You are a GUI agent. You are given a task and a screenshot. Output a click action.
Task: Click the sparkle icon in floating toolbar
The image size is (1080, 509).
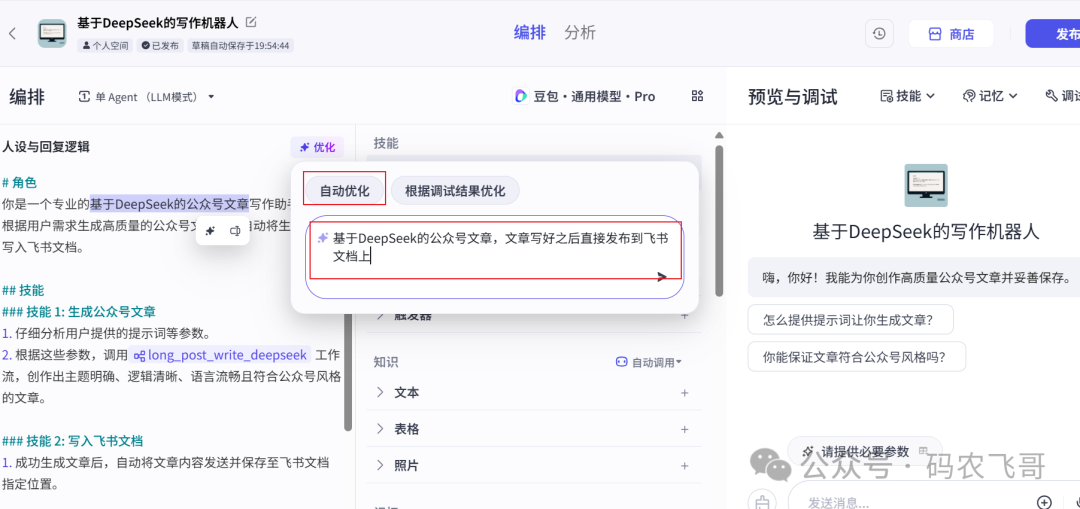tap(211, 231)
